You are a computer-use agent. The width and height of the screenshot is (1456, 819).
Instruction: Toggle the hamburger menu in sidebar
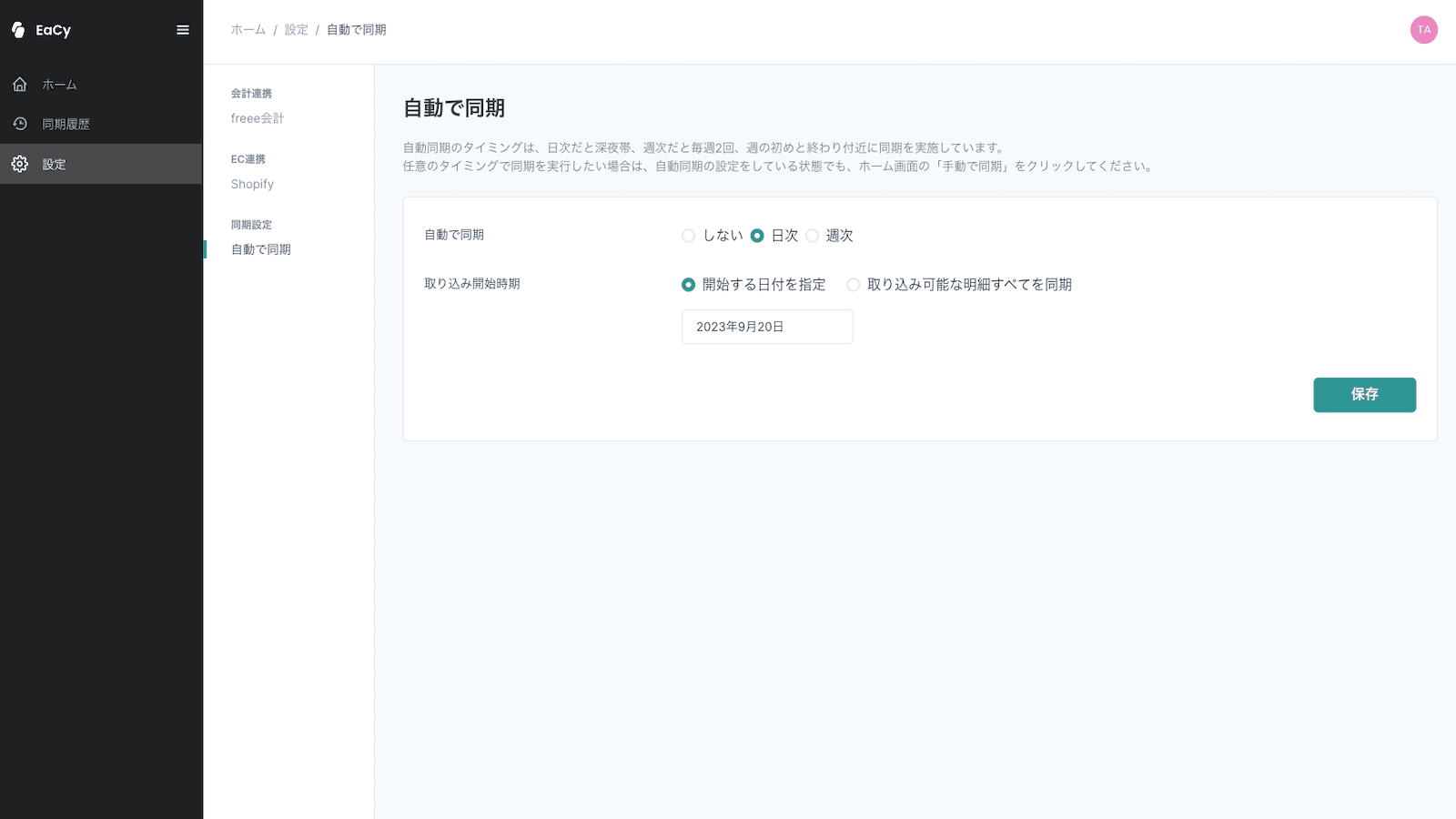point(183,30)
